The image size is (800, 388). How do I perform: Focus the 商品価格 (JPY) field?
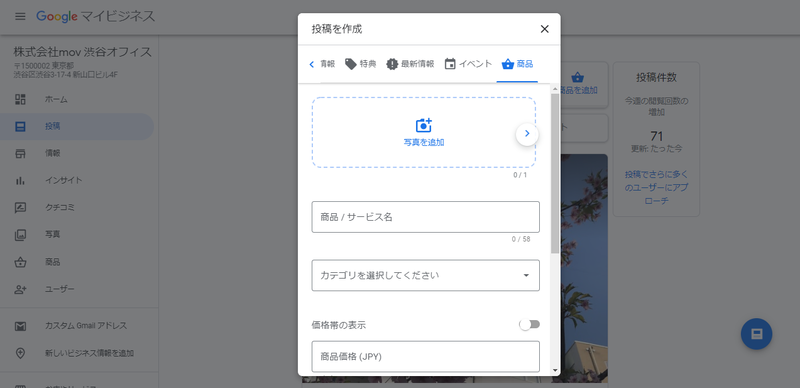[426, 357]
